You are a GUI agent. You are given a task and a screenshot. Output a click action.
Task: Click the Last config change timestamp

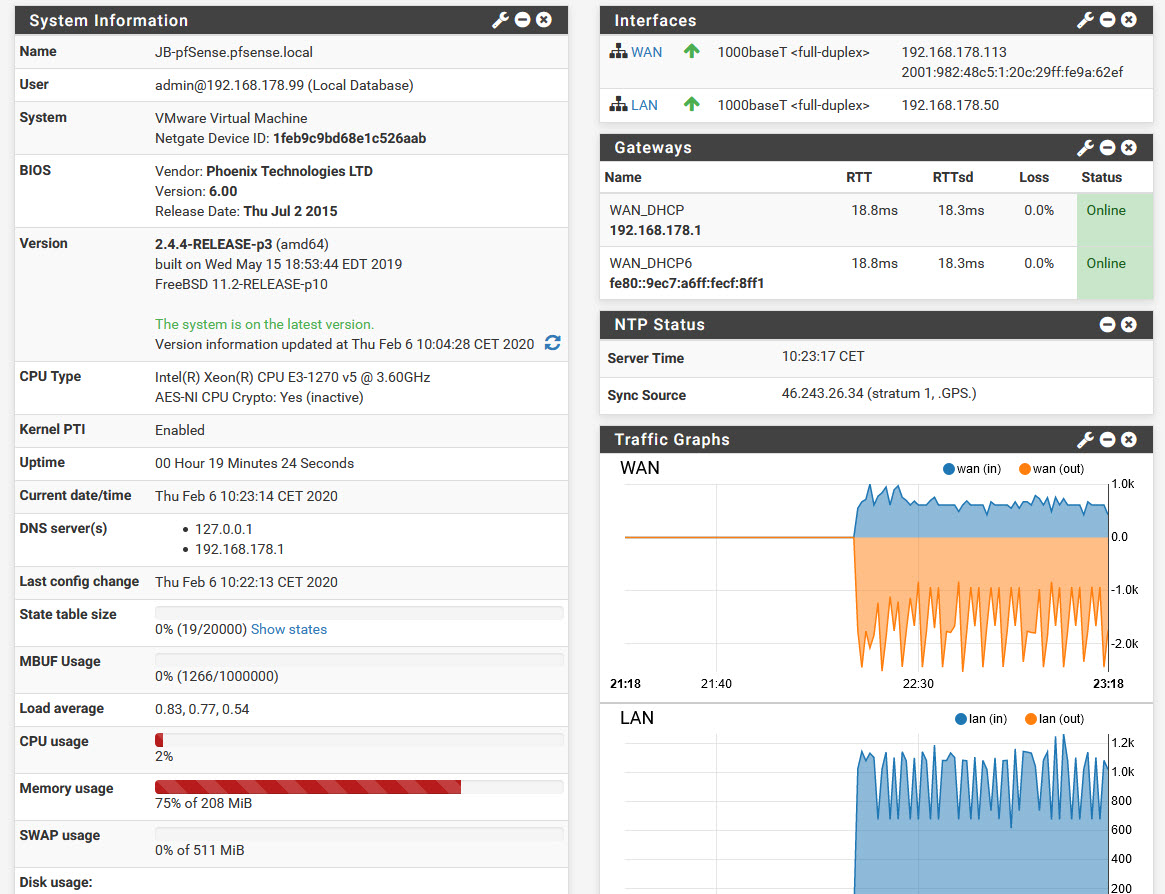(246, 582)
